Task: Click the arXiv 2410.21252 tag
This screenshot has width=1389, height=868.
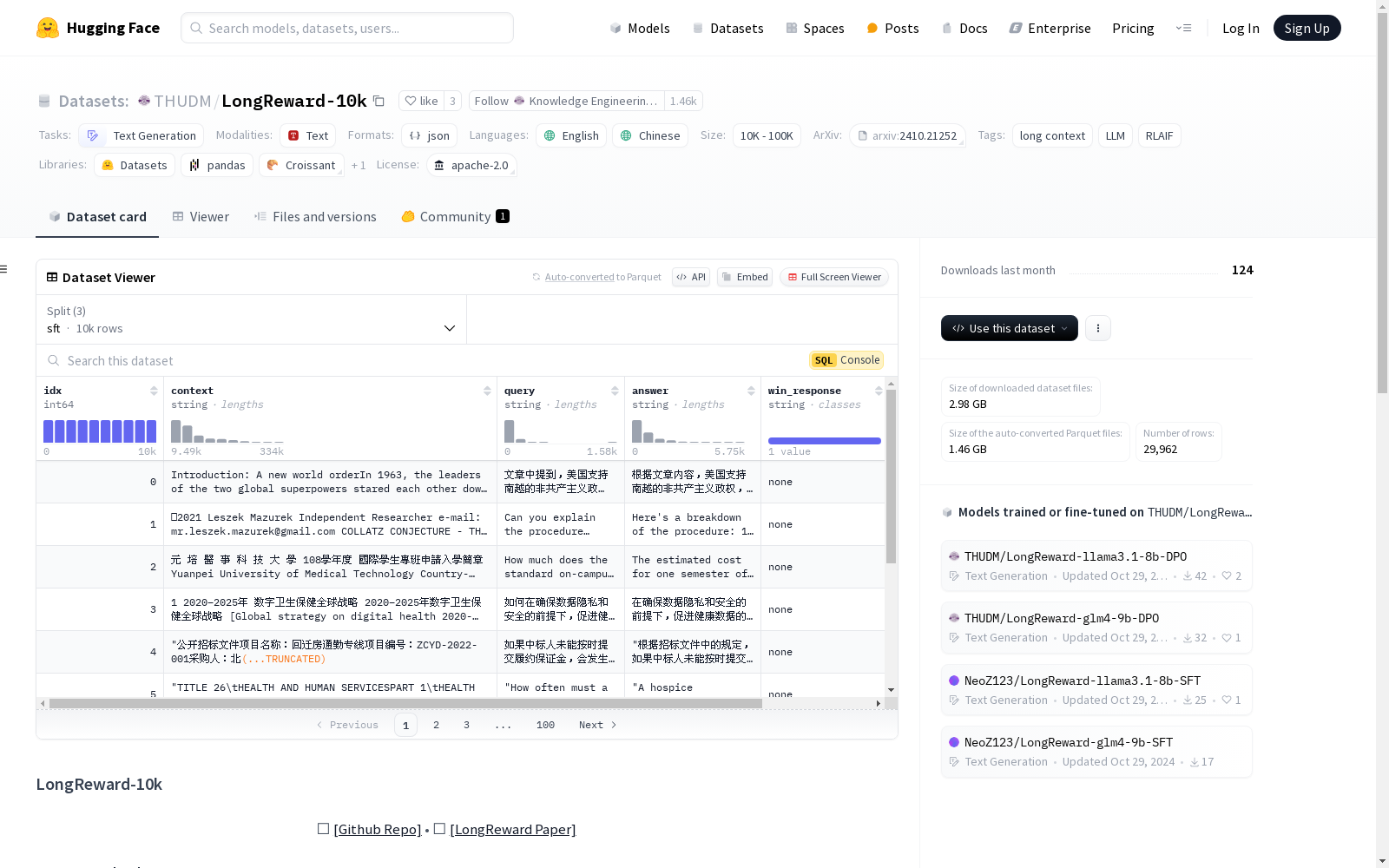Action: tap(907, 135)
